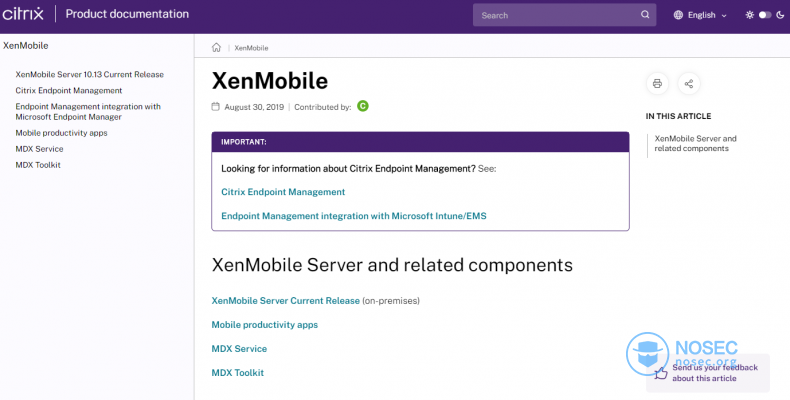Click the globe language icon
The image size is (790, 400).
pos(678,15)
